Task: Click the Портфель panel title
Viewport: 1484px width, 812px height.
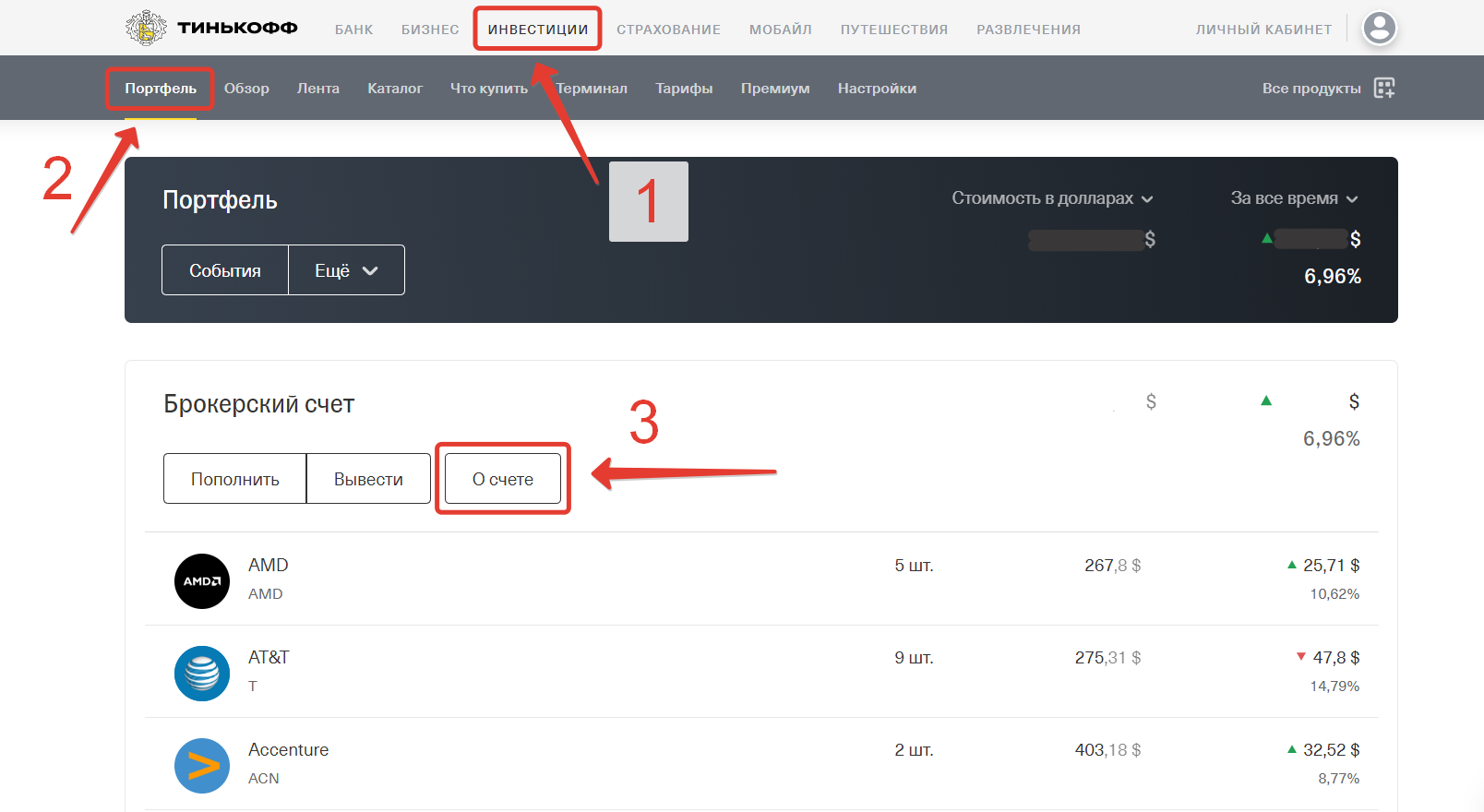Action: click(x=220, y=201)
